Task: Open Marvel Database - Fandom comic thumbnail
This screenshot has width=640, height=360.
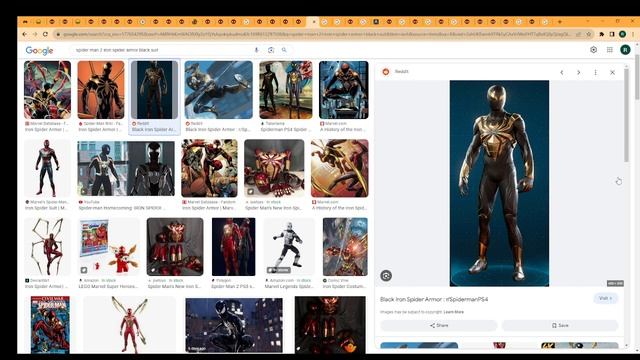Action: click(x=209, y=168)
